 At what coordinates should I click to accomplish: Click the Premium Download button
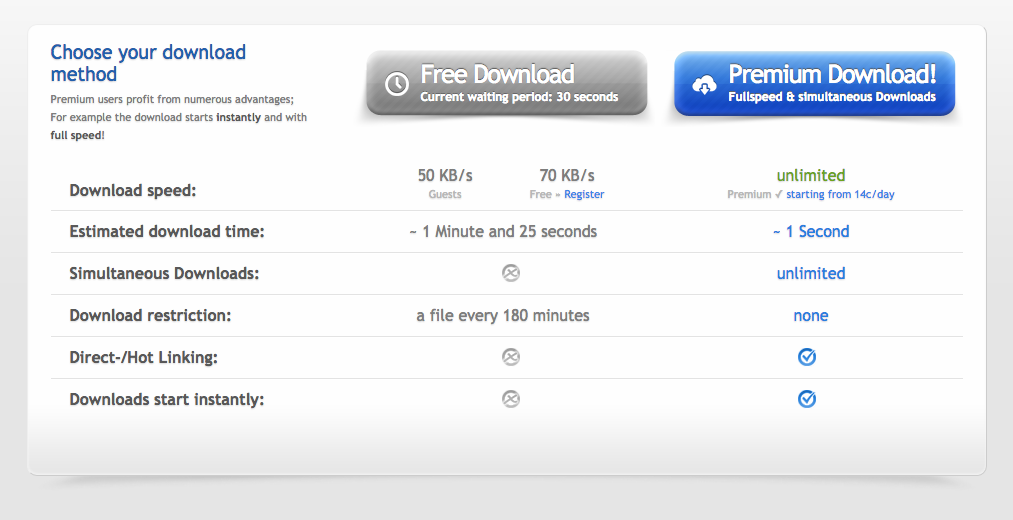814,83
